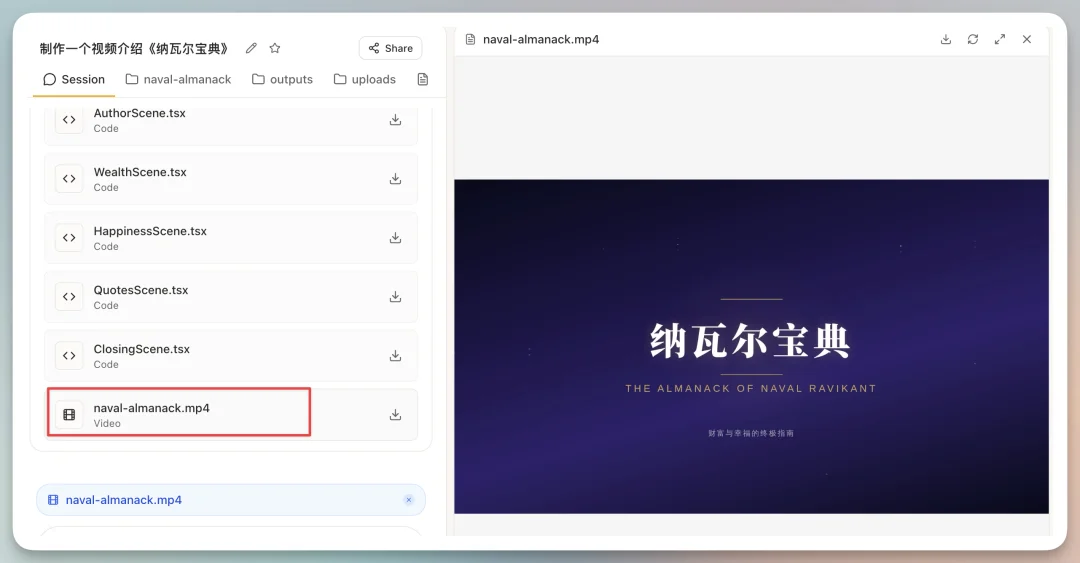Select the ClosingScene.tsx file name

142,349
